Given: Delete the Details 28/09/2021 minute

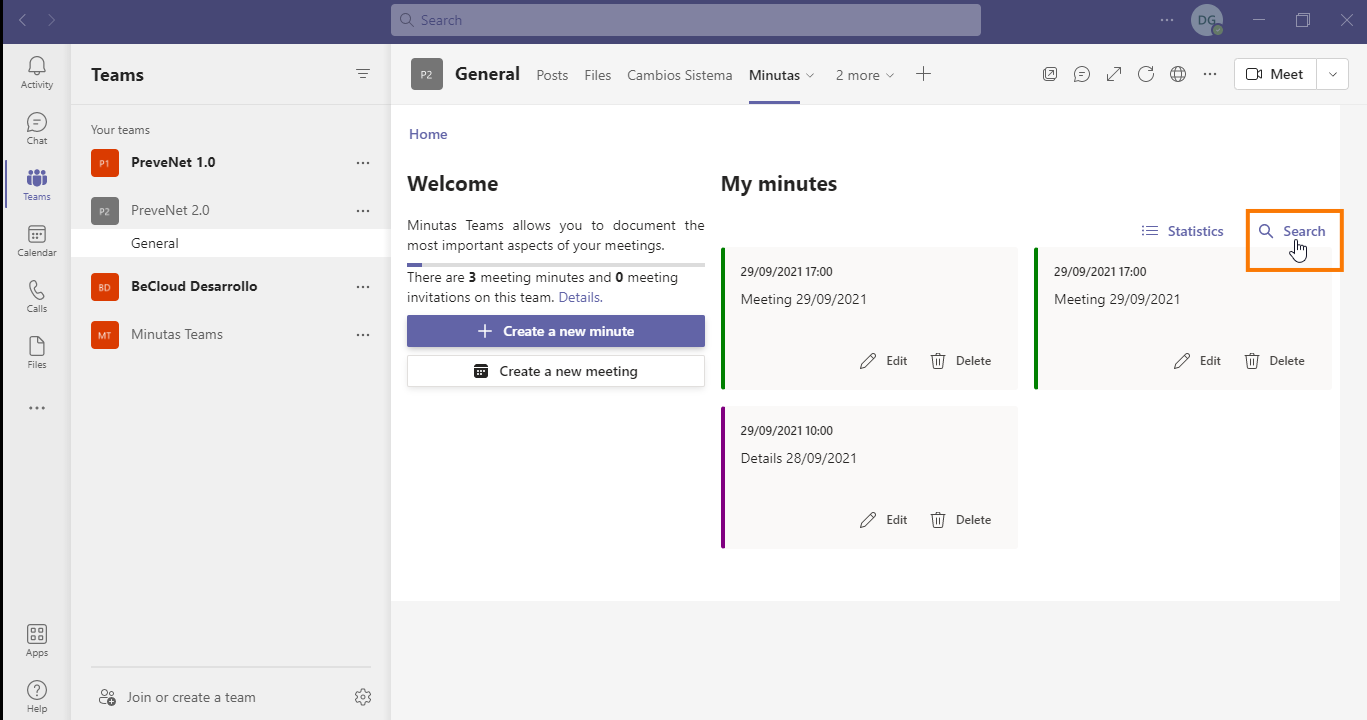Looking at the screenshot, I should point(961,520).
